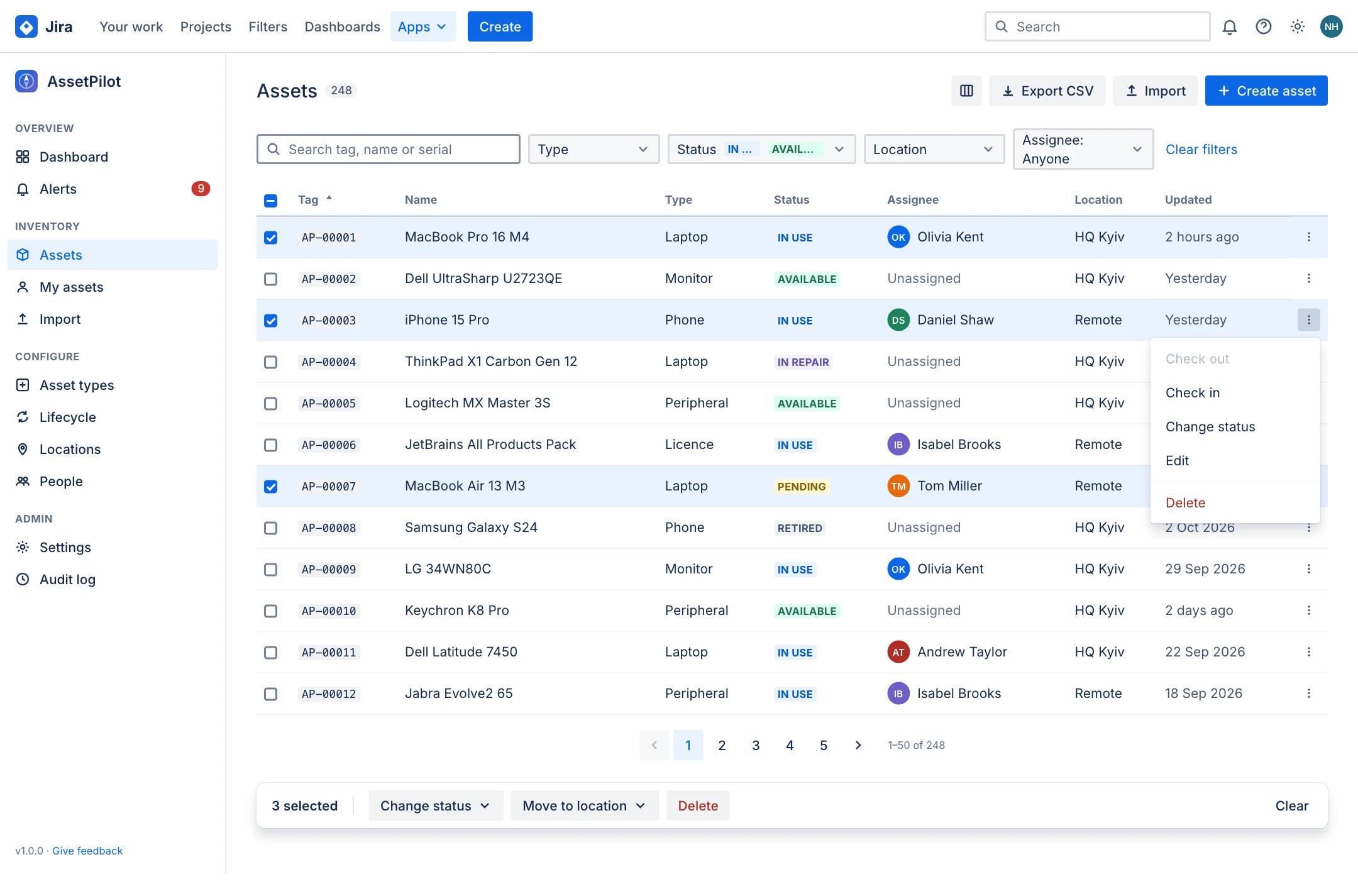Click Olivia Kent avatar in AP-00001 row
Screen dimensions: 1358x896
point(898,237)
